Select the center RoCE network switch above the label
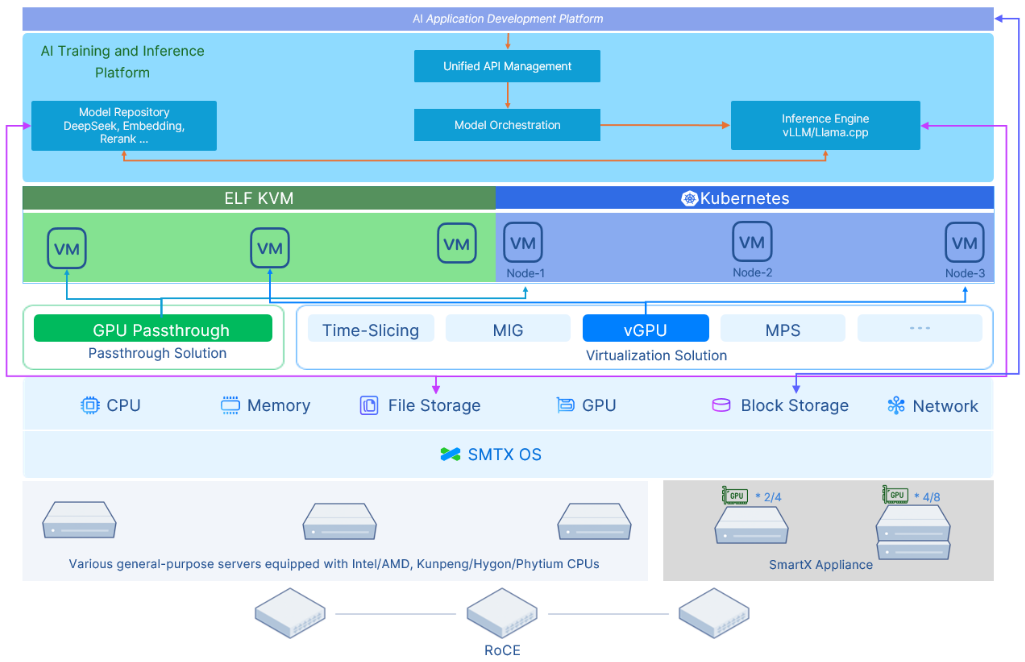Viewport: 1025px width, 662px height. coord(502,613)
